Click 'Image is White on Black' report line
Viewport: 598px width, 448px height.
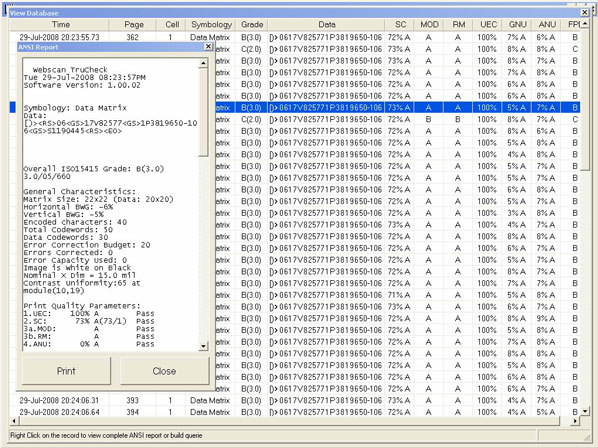[77, 268]
